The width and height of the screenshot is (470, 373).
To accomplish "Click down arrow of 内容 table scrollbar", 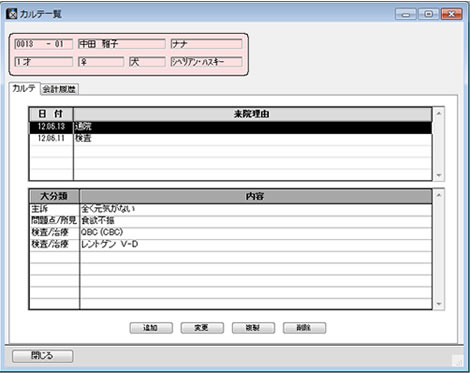I will click(439, 304).
